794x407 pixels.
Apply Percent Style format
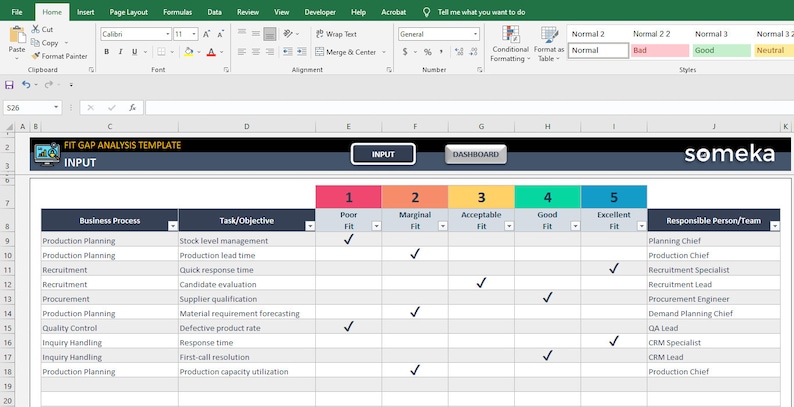[427, 52]
